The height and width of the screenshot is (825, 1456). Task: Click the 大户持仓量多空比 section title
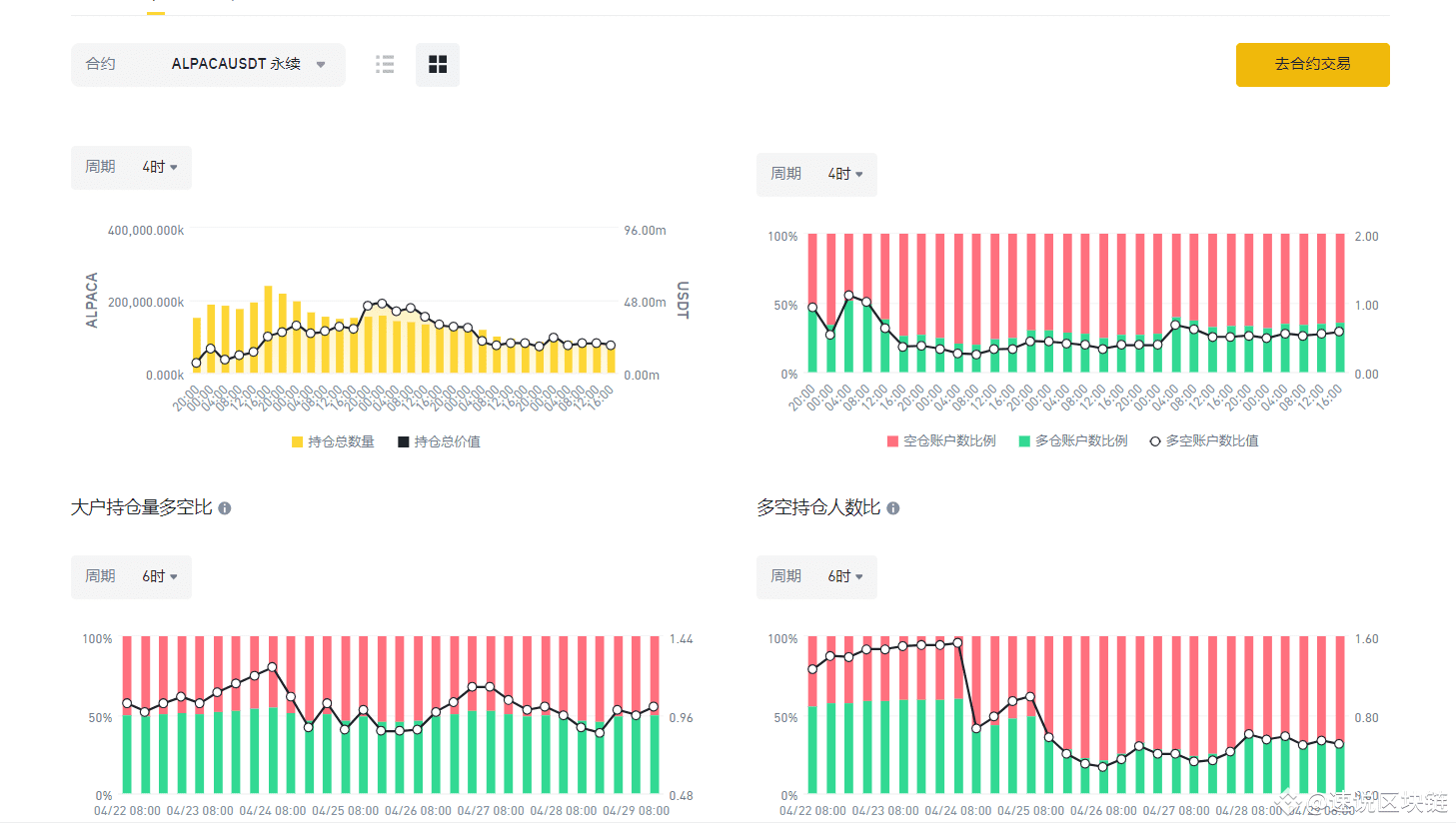[141, 508]
